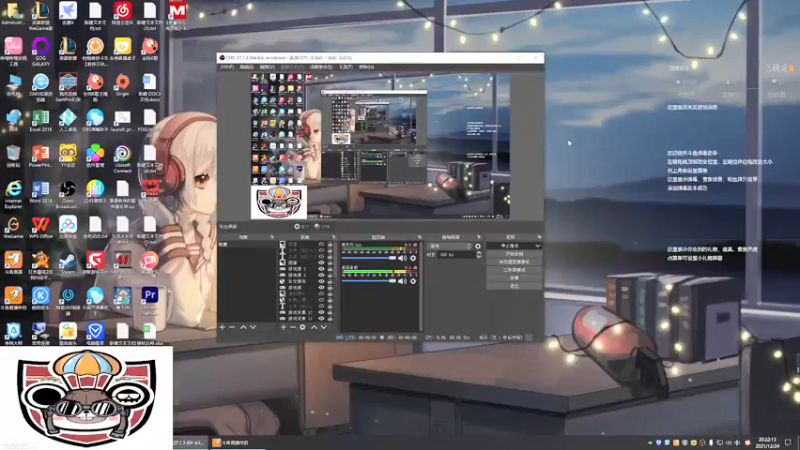Open the GOG GALAXY desktop icon

click(40, 52)
